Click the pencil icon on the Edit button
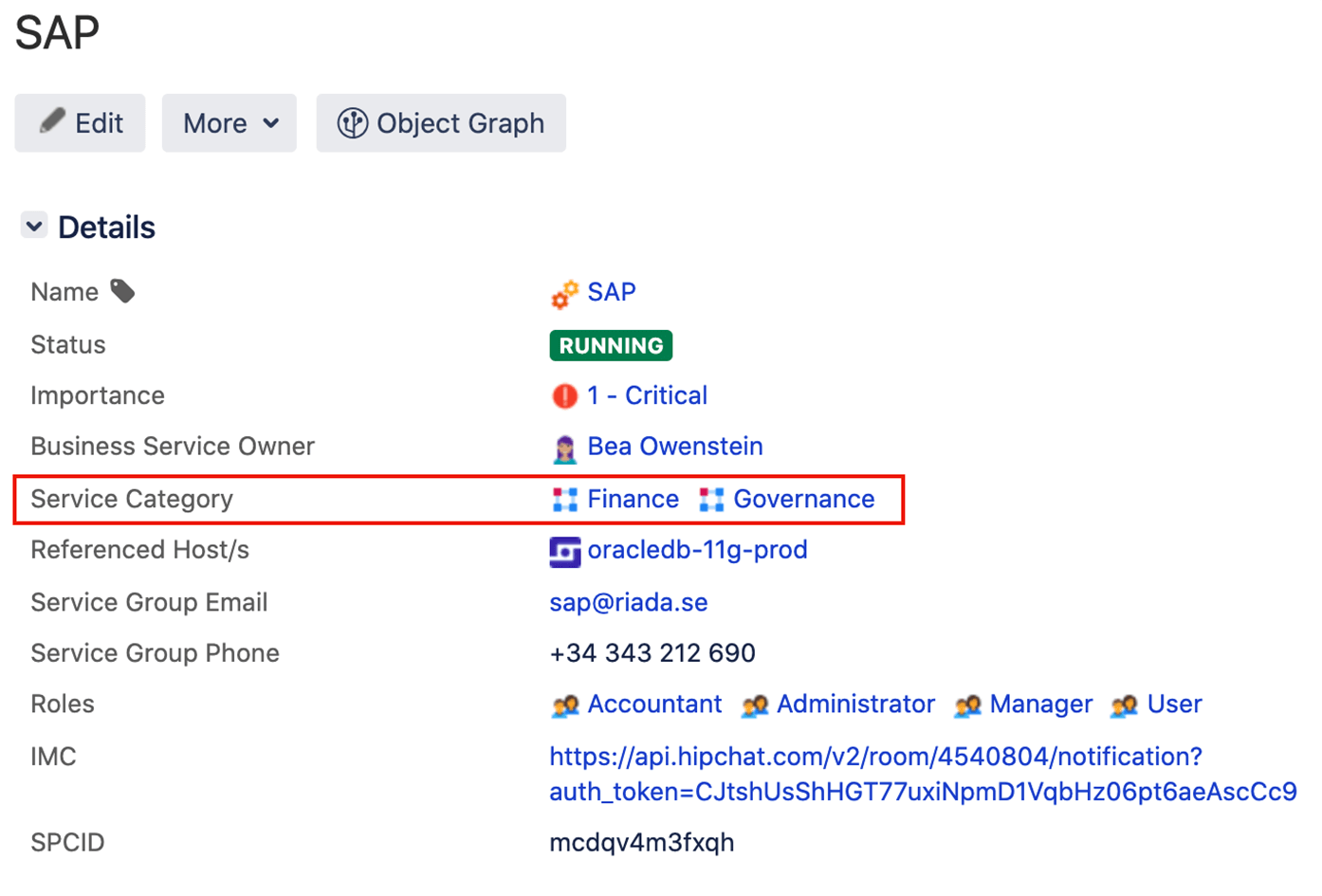Image resolution: width=1322 pixels, height=896 pixels. click(x=54, y=122)
